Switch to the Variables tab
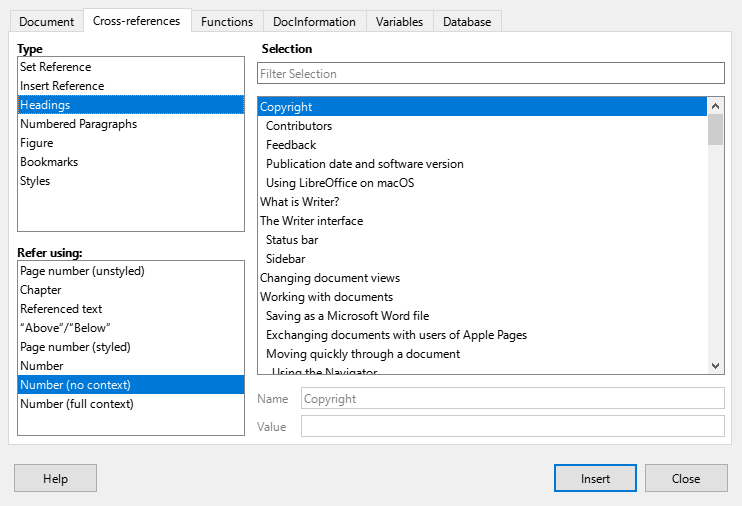 [x=399, y=22]
